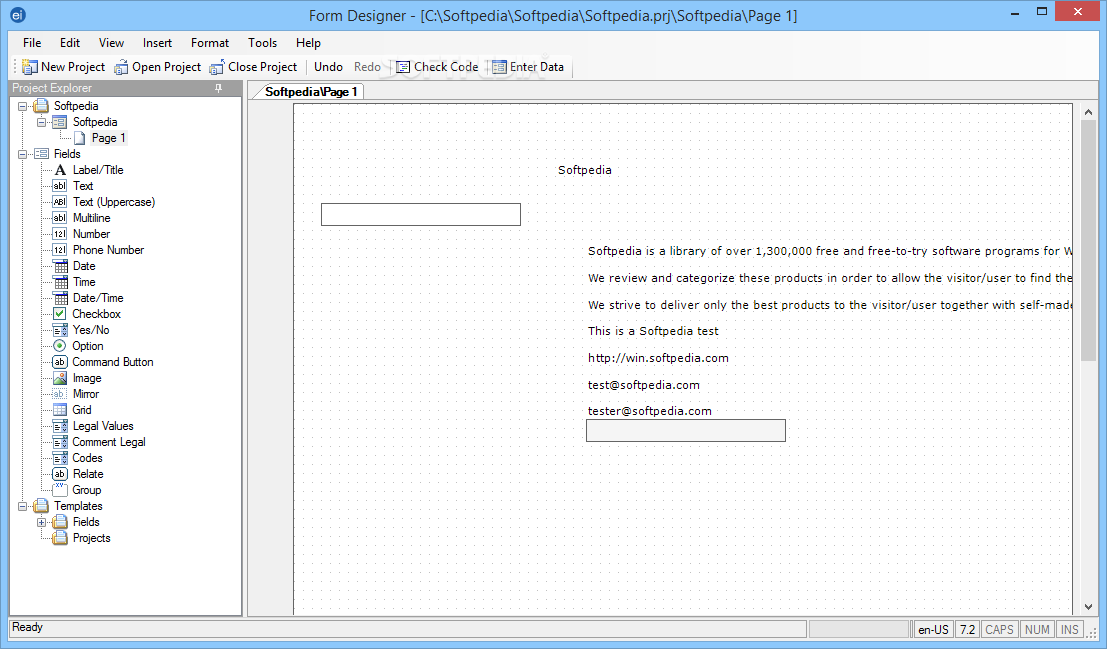Select the Codes field icon
This screenshot has height=649, width=1107.
point(60,458)
